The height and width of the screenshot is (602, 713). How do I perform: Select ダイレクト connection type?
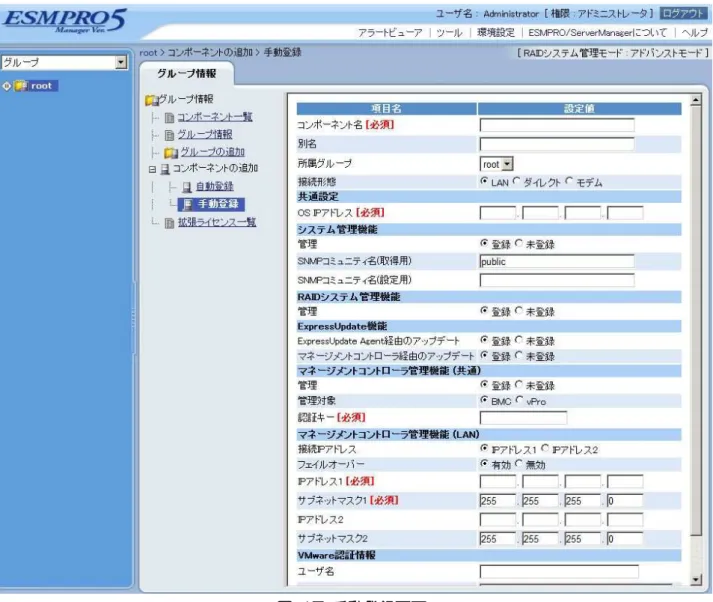[516, 181]
